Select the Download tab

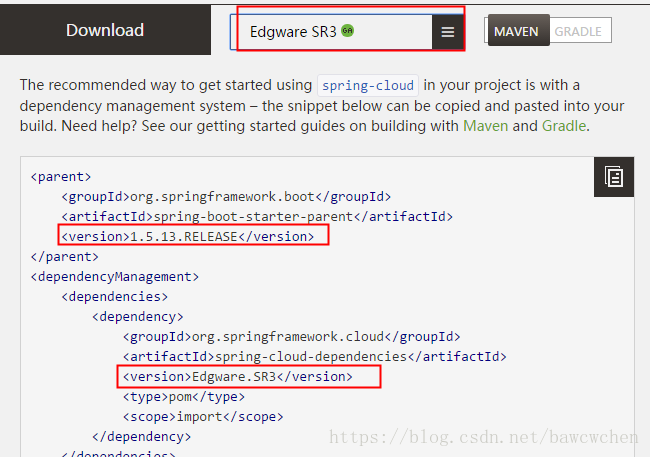click(x=105, y=30)
